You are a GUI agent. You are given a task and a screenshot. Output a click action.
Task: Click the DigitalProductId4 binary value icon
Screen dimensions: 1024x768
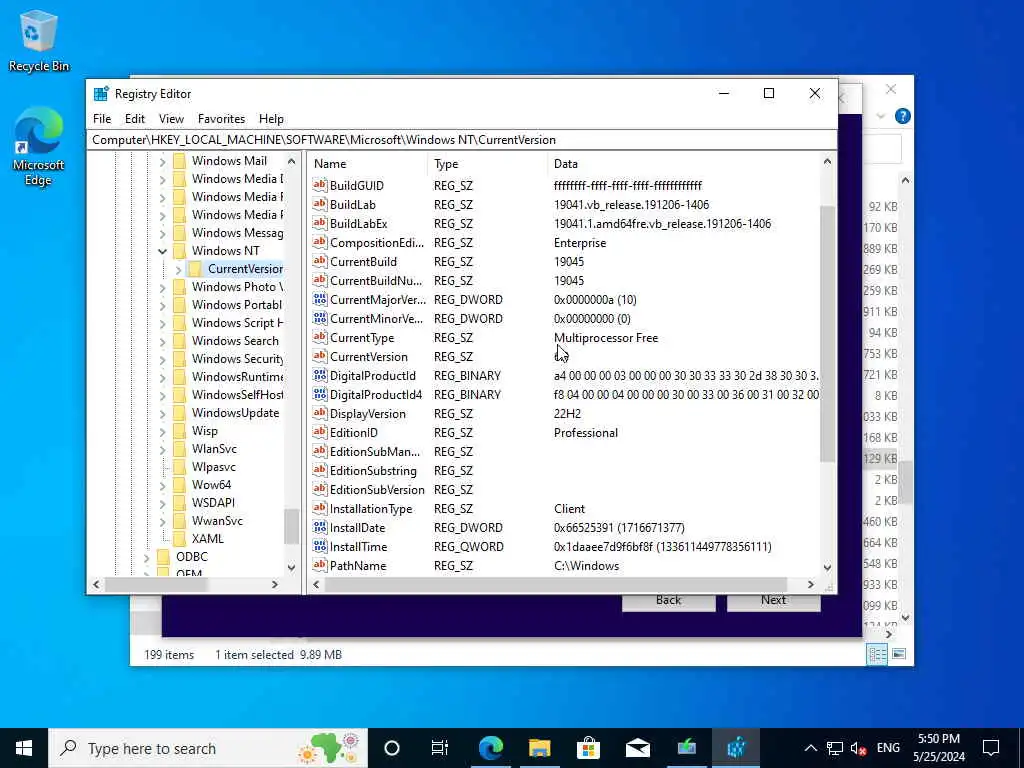click(x=319, y=394)
